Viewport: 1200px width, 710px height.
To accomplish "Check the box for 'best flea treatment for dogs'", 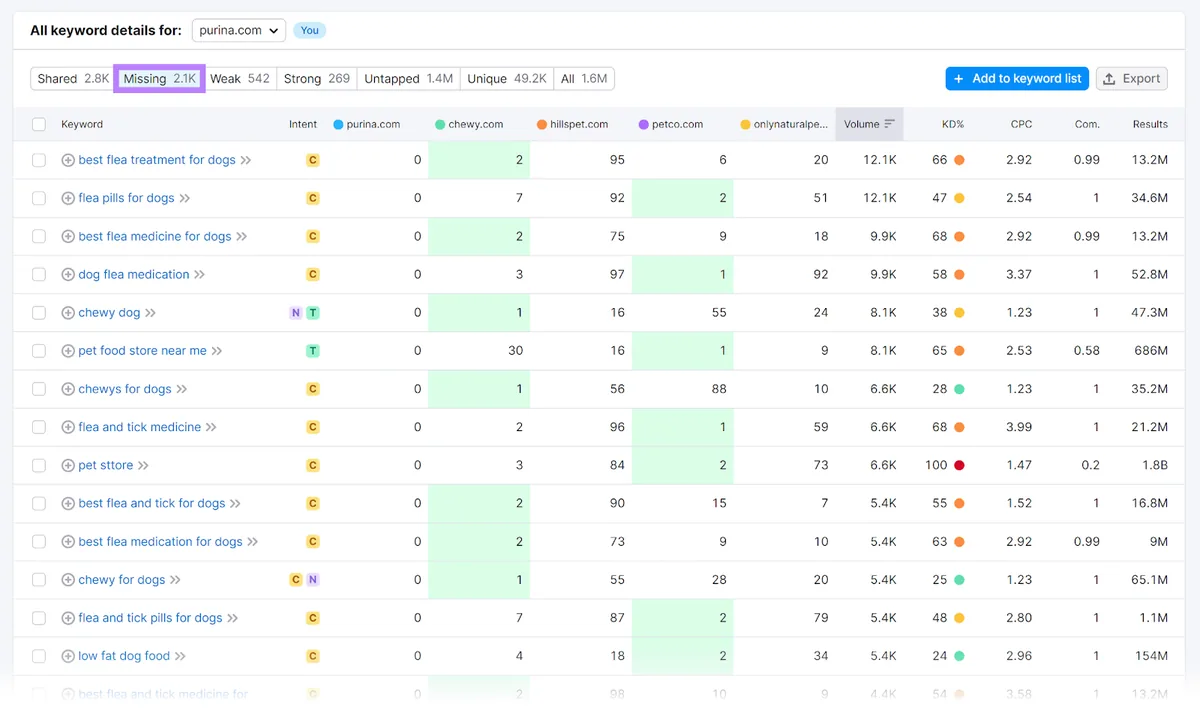I will [39, 160].
